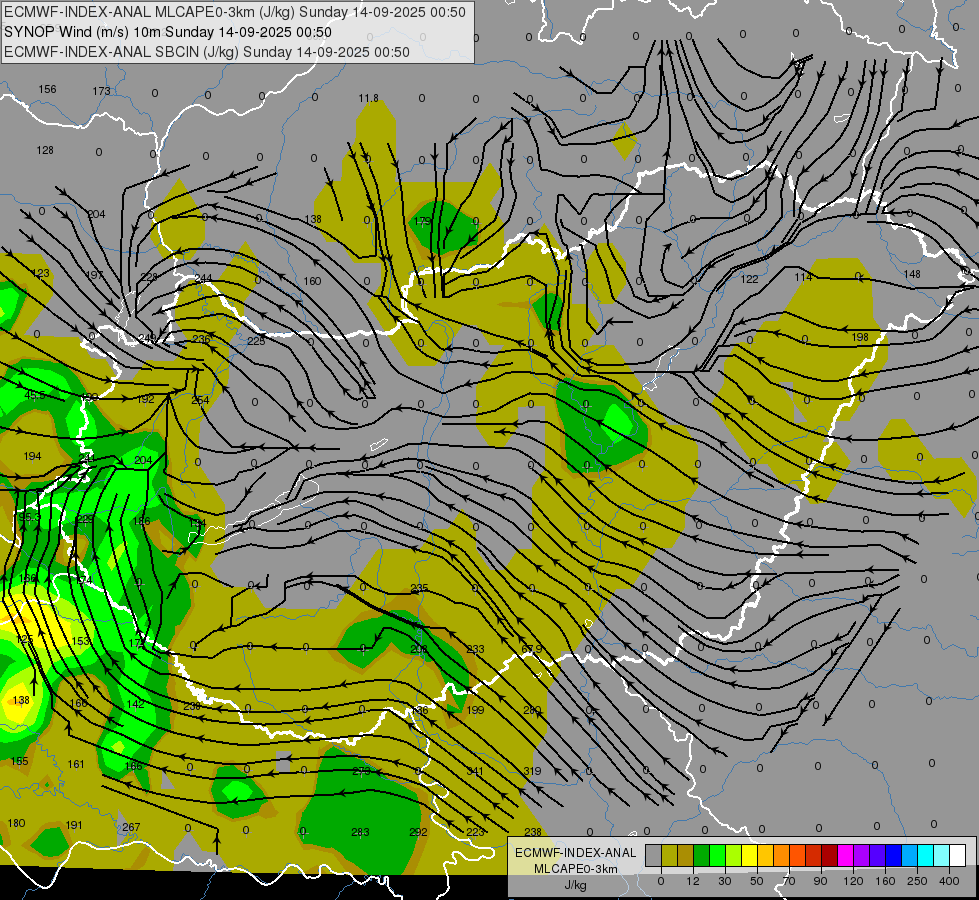Select the SYNOP Wind 10m header line
This screenshot has height=900, width=979.
167,32
